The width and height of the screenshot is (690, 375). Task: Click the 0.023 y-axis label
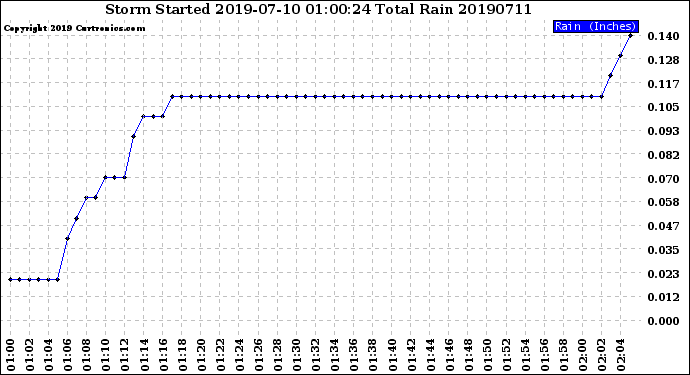tap(663, 274)
